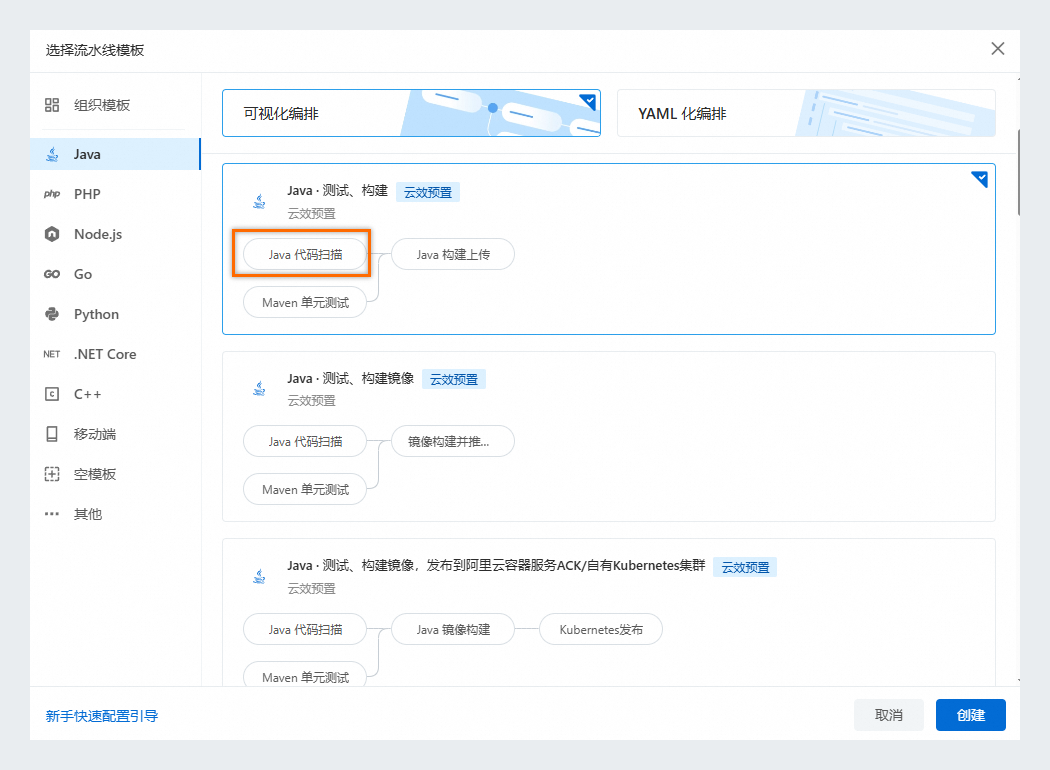Select the PHP category

(115, 194)
